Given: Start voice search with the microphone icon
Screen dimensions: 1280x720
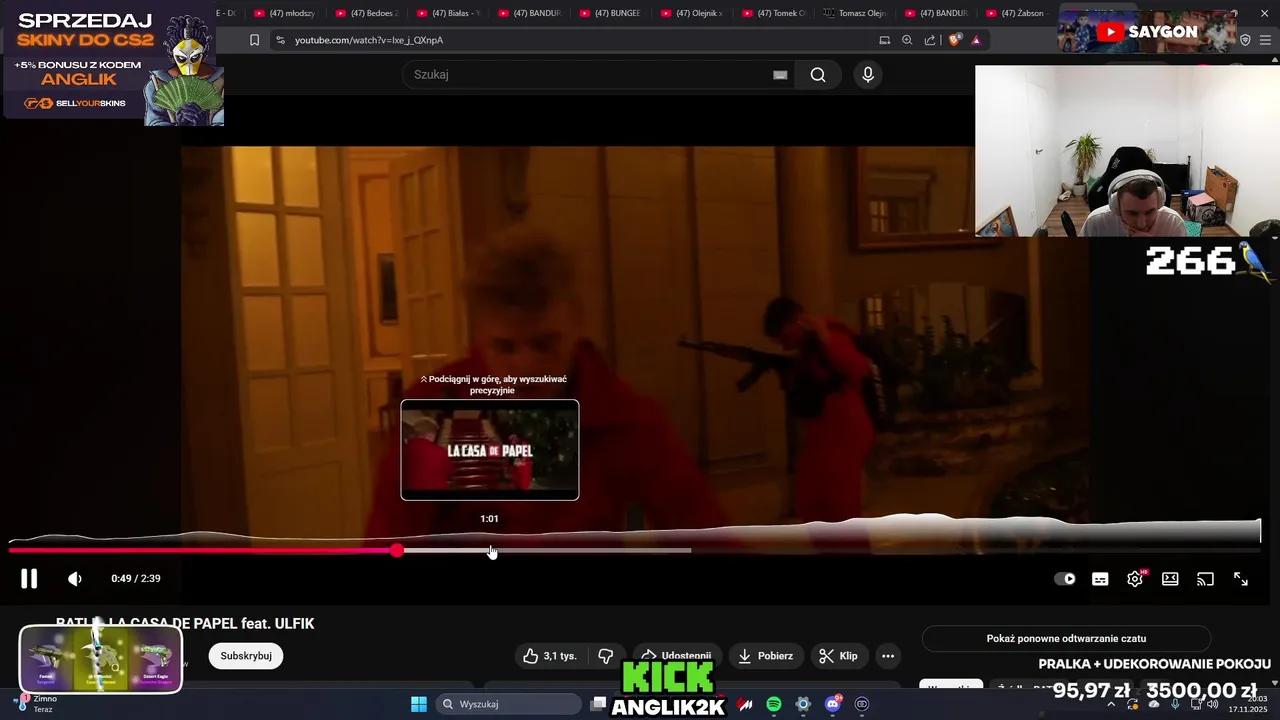Looking at the screenshot, I should pyautogui.click(x=868, y=75).
